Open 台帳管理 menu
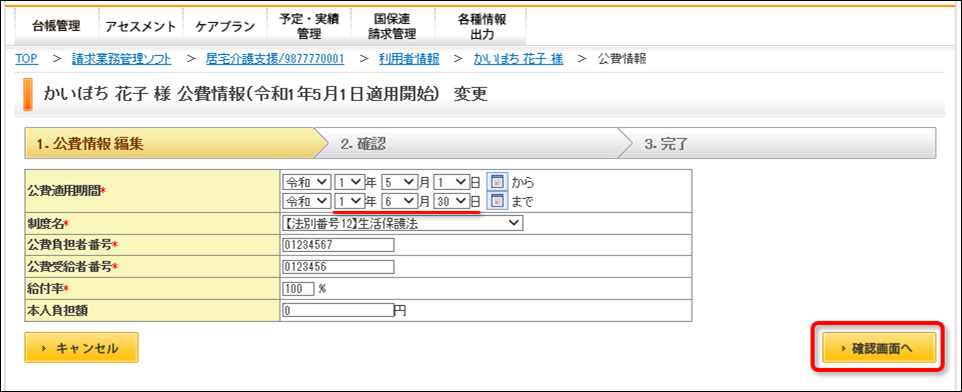 click(56, 26)
